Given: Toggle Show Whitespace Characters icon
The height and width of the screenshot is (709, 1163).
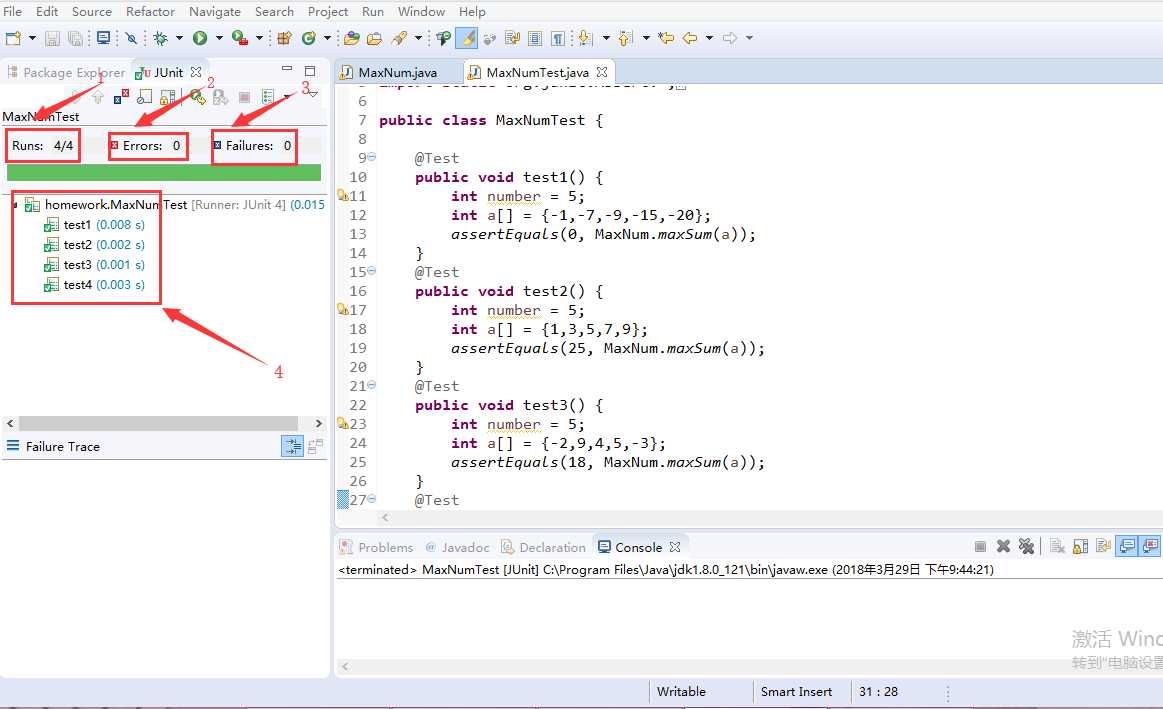Looking at the screenshot, I should click(558, 38).
